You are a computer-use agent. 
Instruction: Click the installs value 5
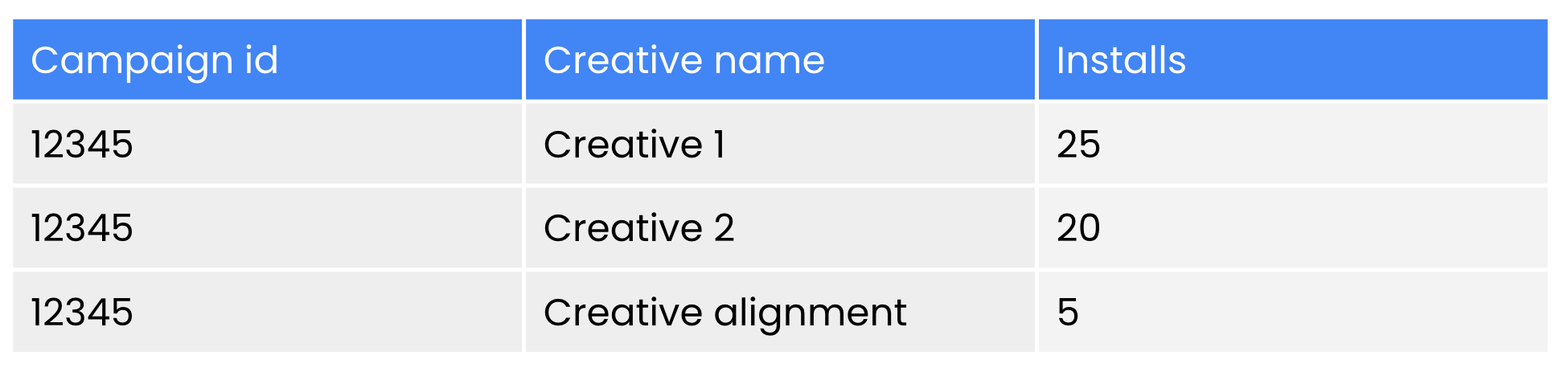click(x=1068, y=312)
